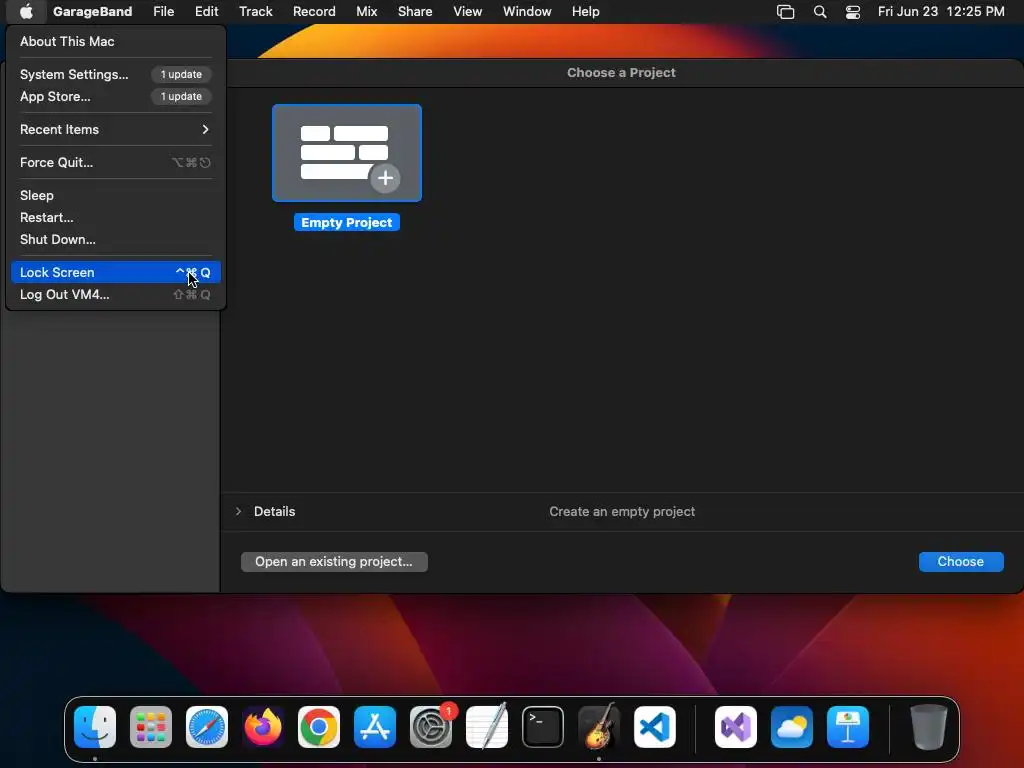Open the Share menu

415,11
